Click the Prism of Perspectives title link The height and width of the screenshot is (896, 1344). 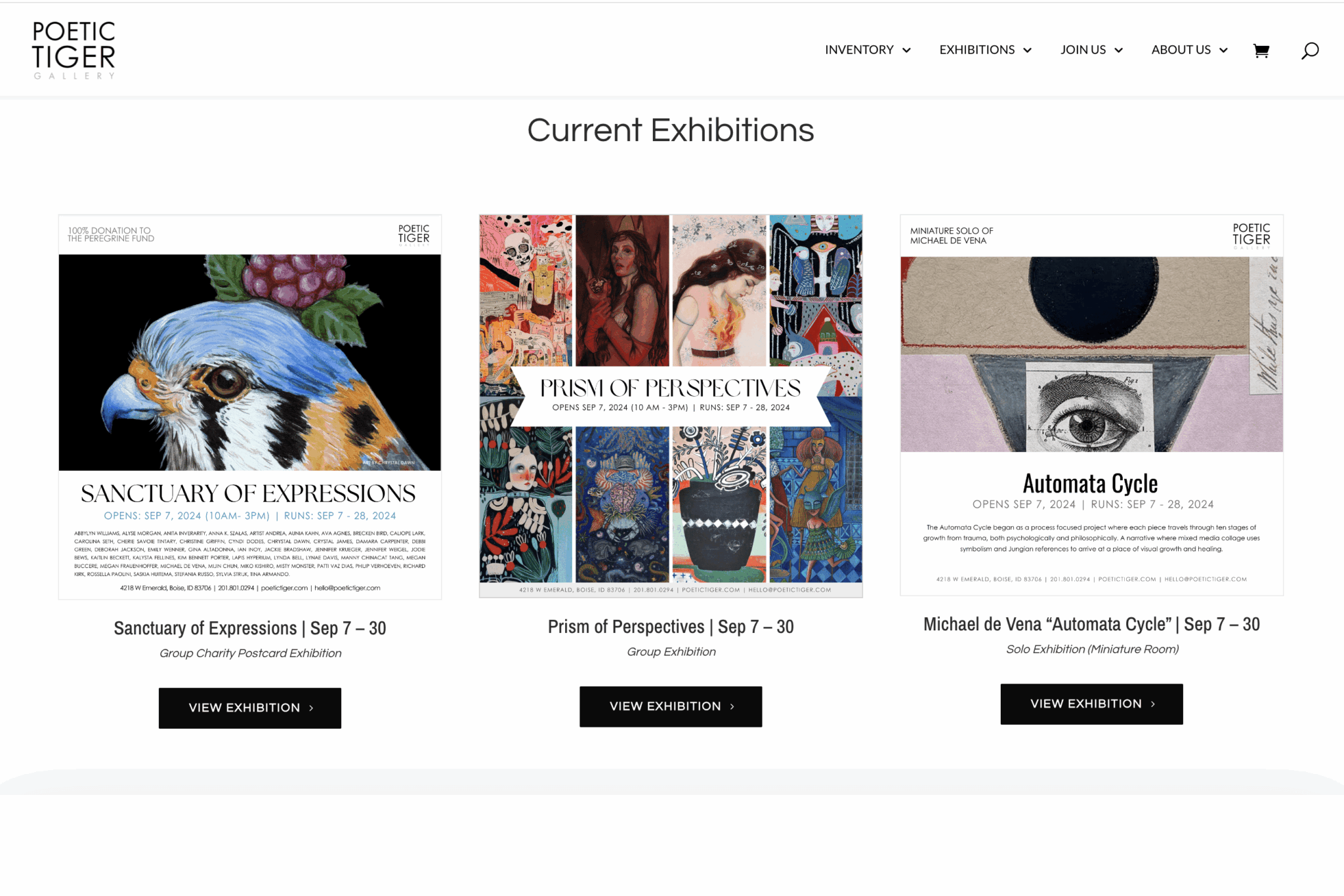(671, 626)
